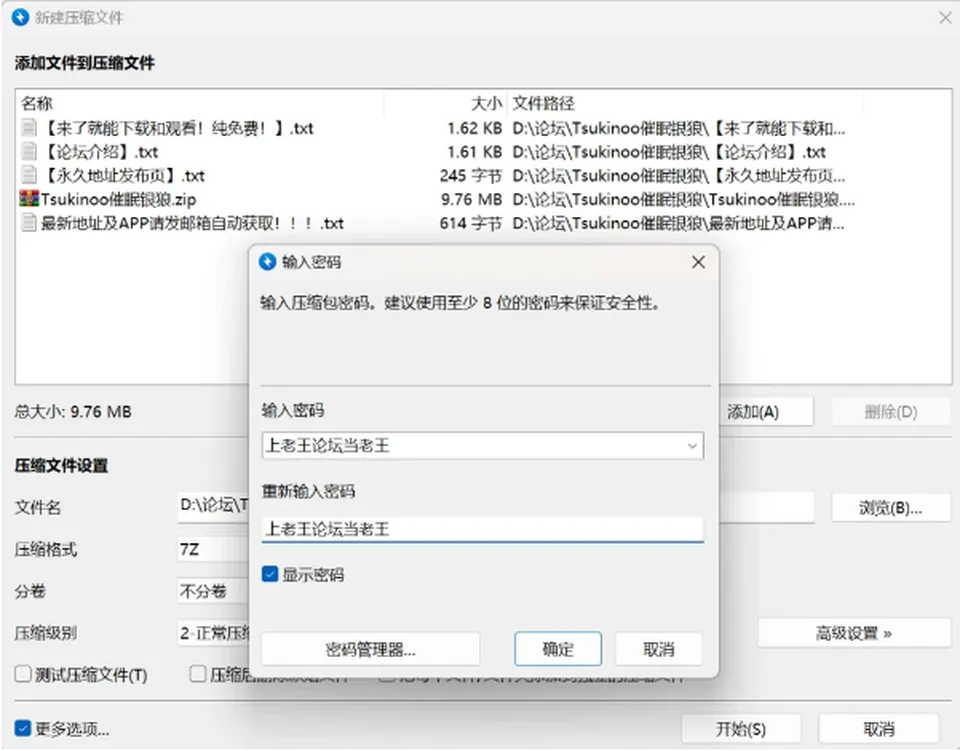Open the 压缩级别 dropdown

coord(213,633)
